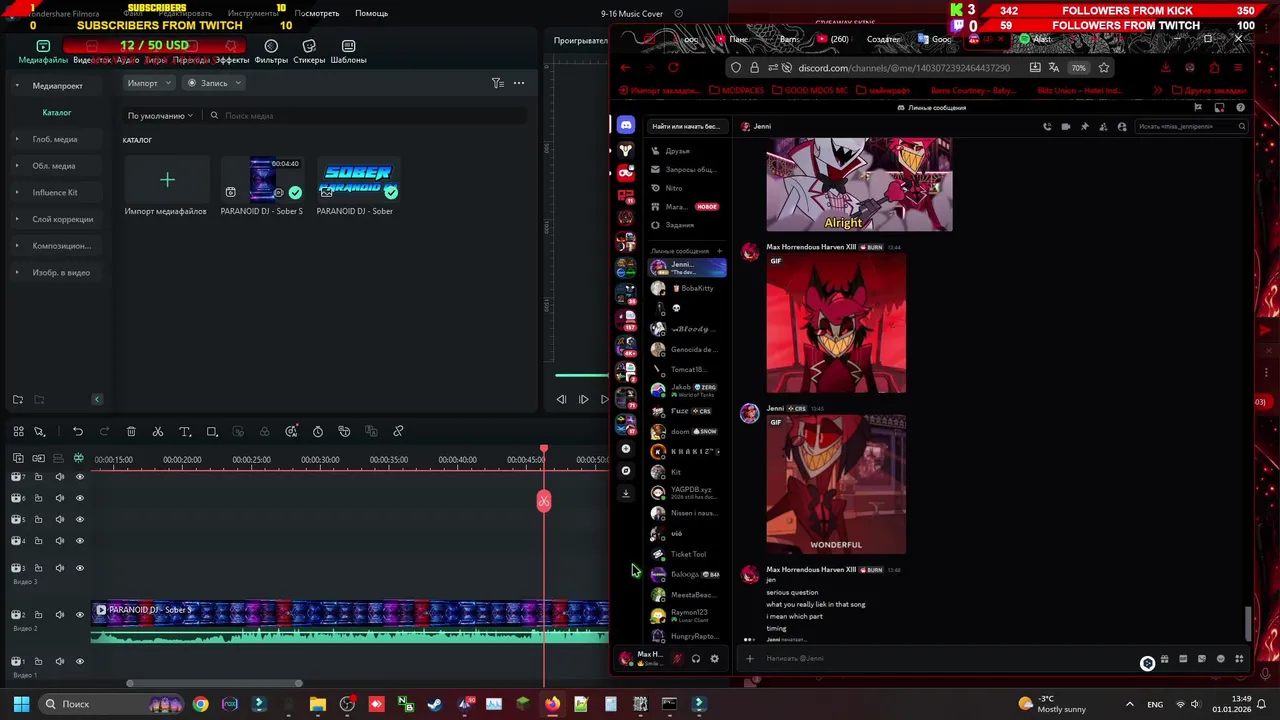Viewport: 1280px width, 720px height.
Task: Expand the Обл. медиа section
Action: (x=17, y=166)
